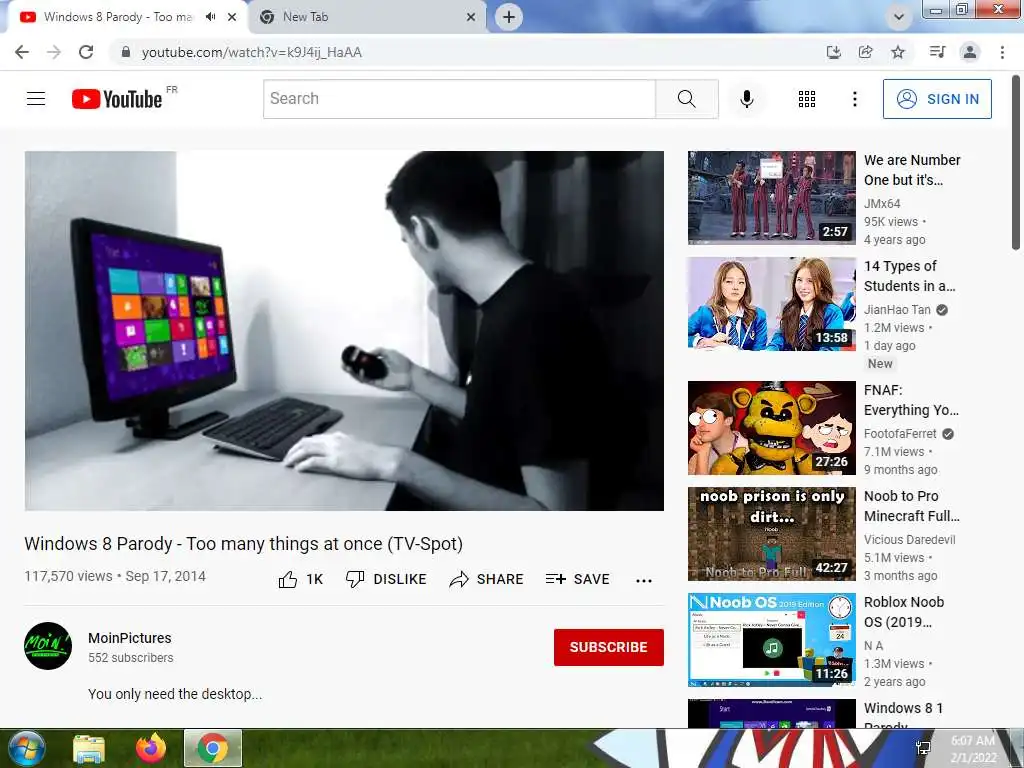Install app icon in address bar
This screenshot has width=1024, height=768.
tap(833, 52)
